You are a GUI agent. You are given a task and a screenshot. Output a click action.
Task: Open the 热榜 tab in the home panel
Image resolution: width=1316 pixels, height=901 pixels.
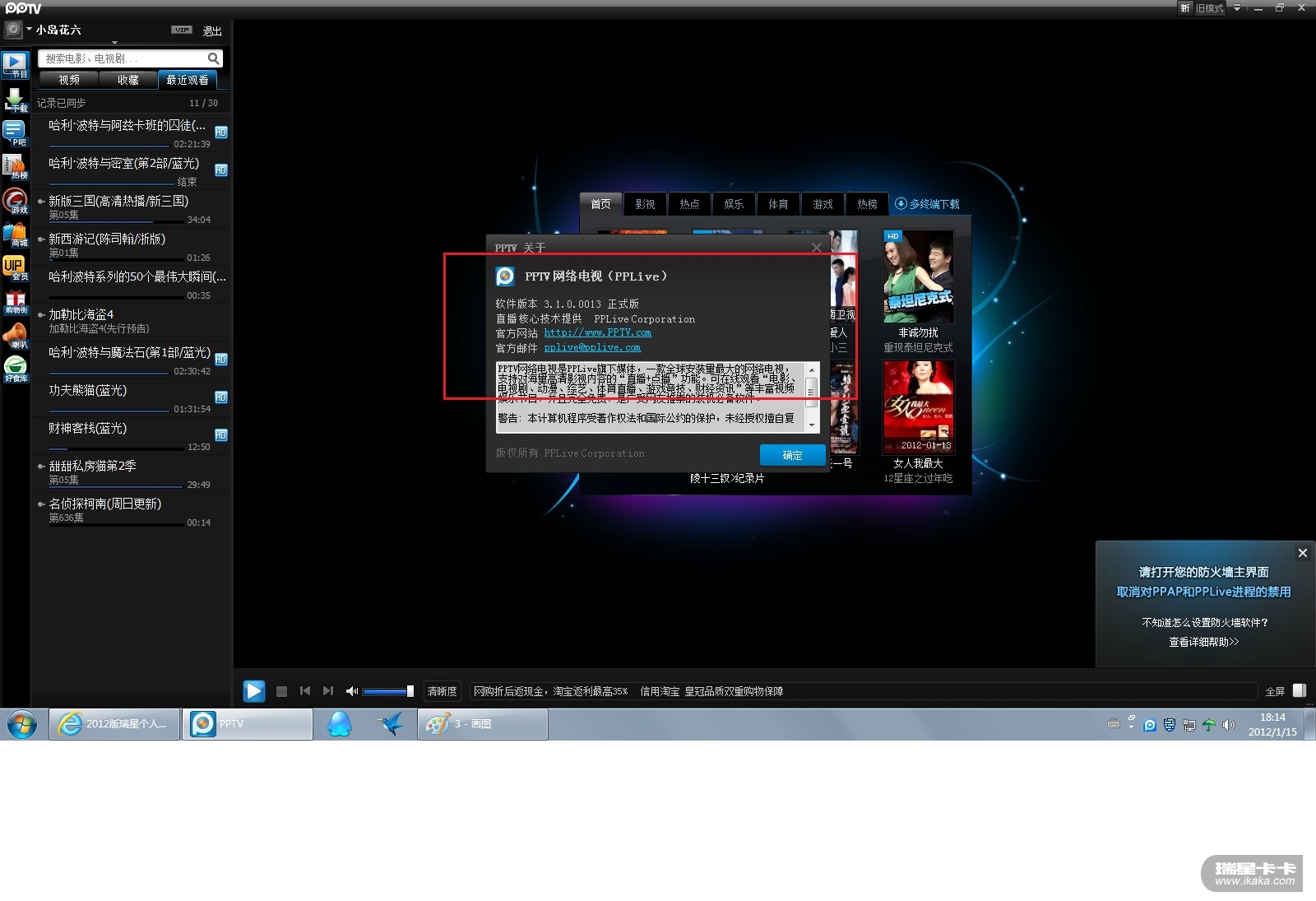tap(867, 204)
